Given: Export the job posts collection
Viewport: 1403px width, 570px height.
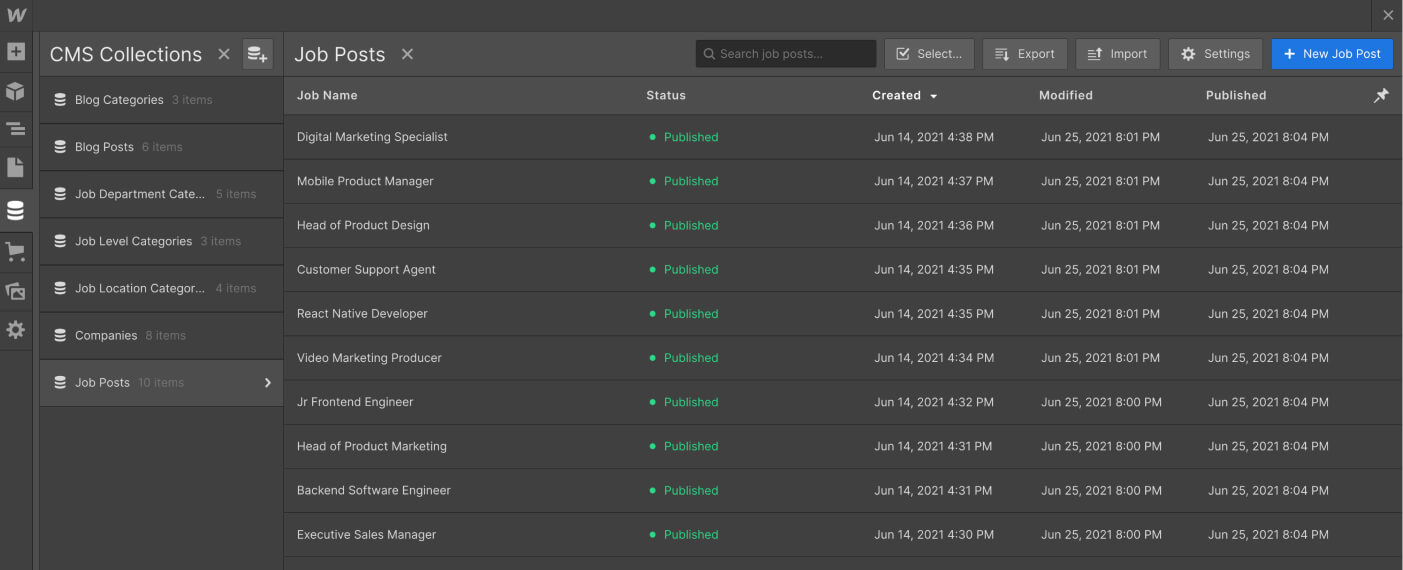Looking at the screenshot, I should (x=1025, y=54).
